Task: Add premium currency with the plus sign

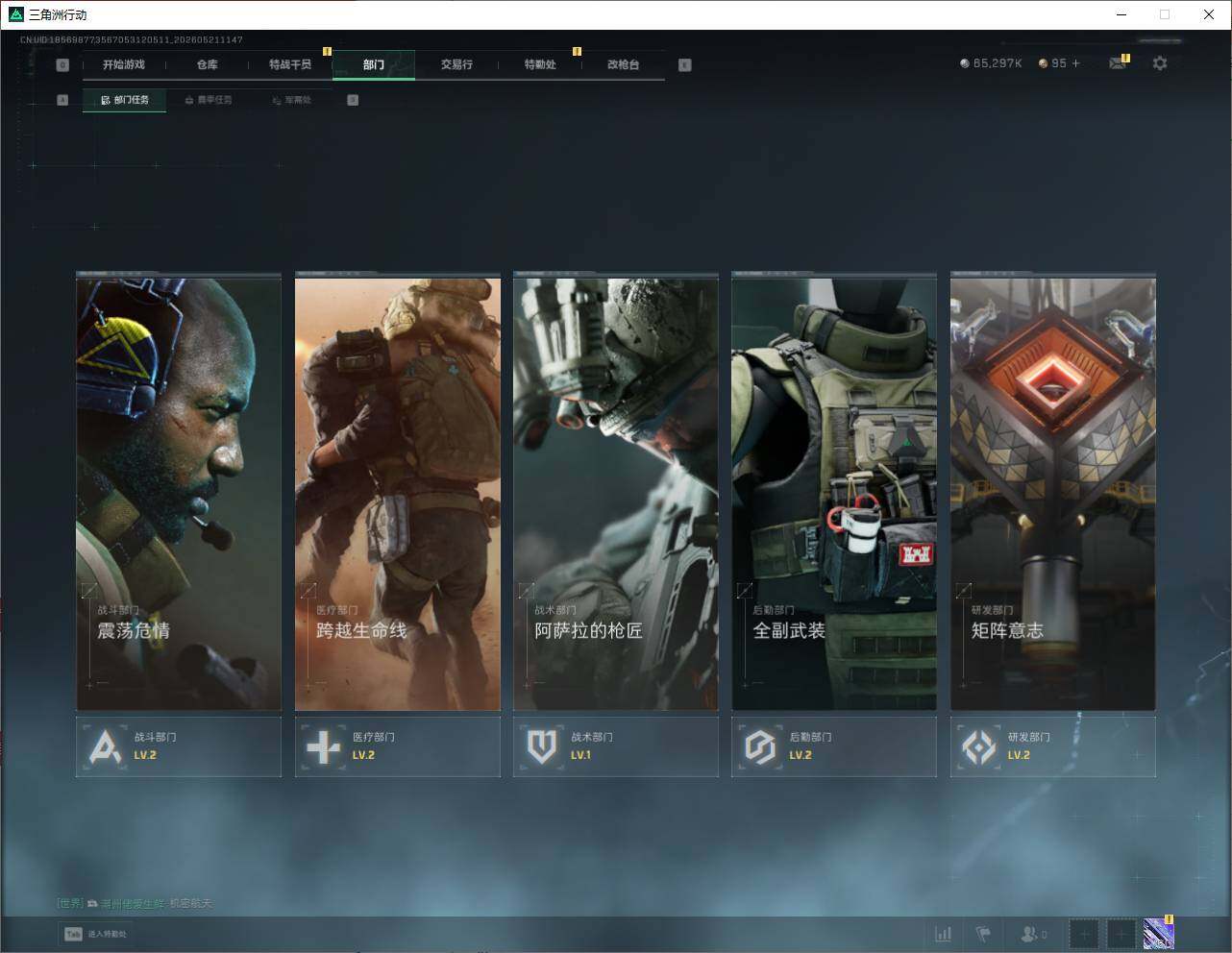Action: click(x=1076, y=63)
